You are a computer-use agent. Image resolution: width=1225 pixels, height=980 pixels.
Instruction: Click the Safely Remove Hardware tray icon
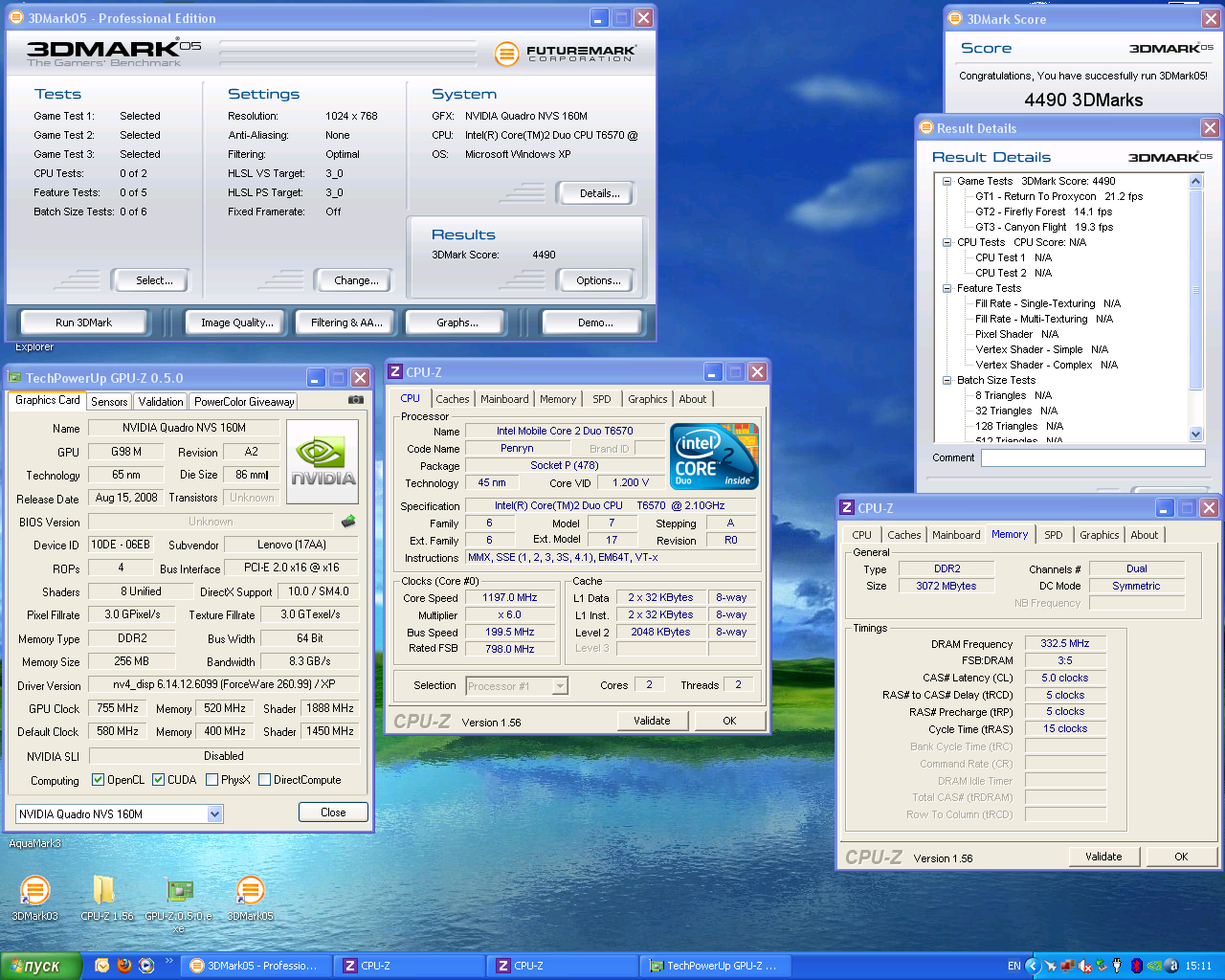point(1101,966)
